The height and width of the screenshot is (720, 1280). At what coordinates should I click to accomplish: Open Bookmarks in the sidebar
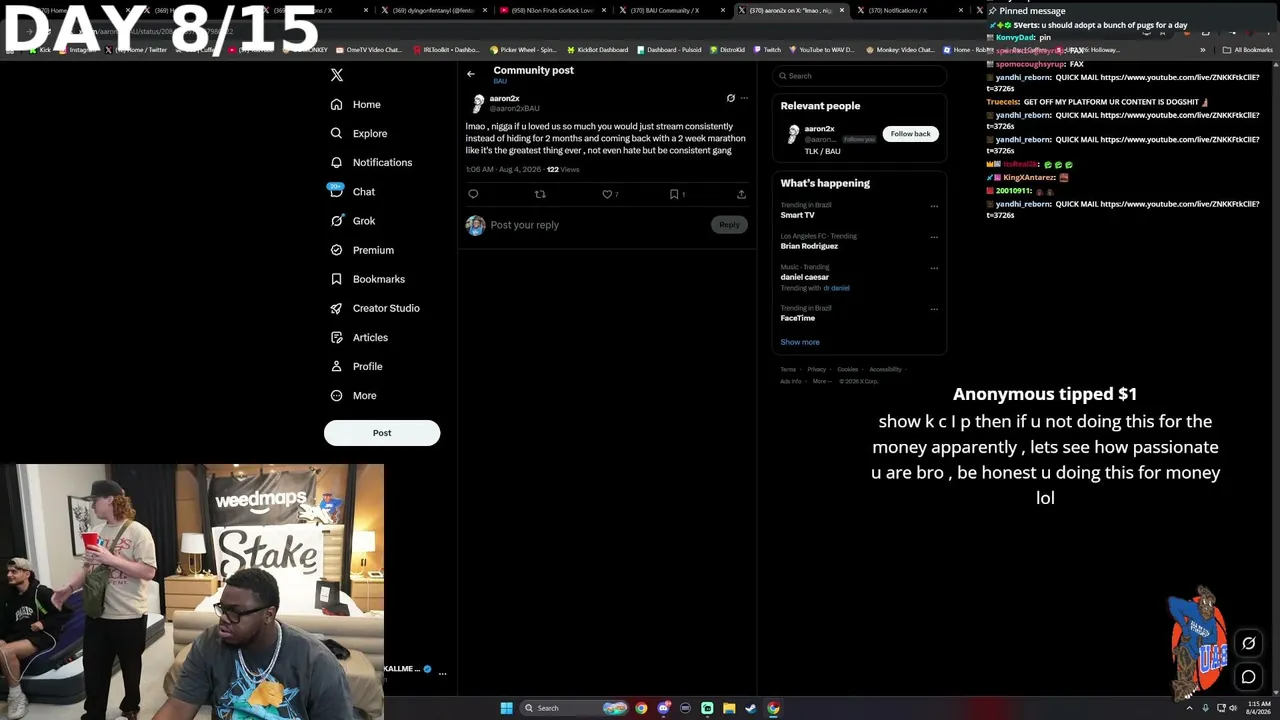pyautogui.click(x=367, y=279)
